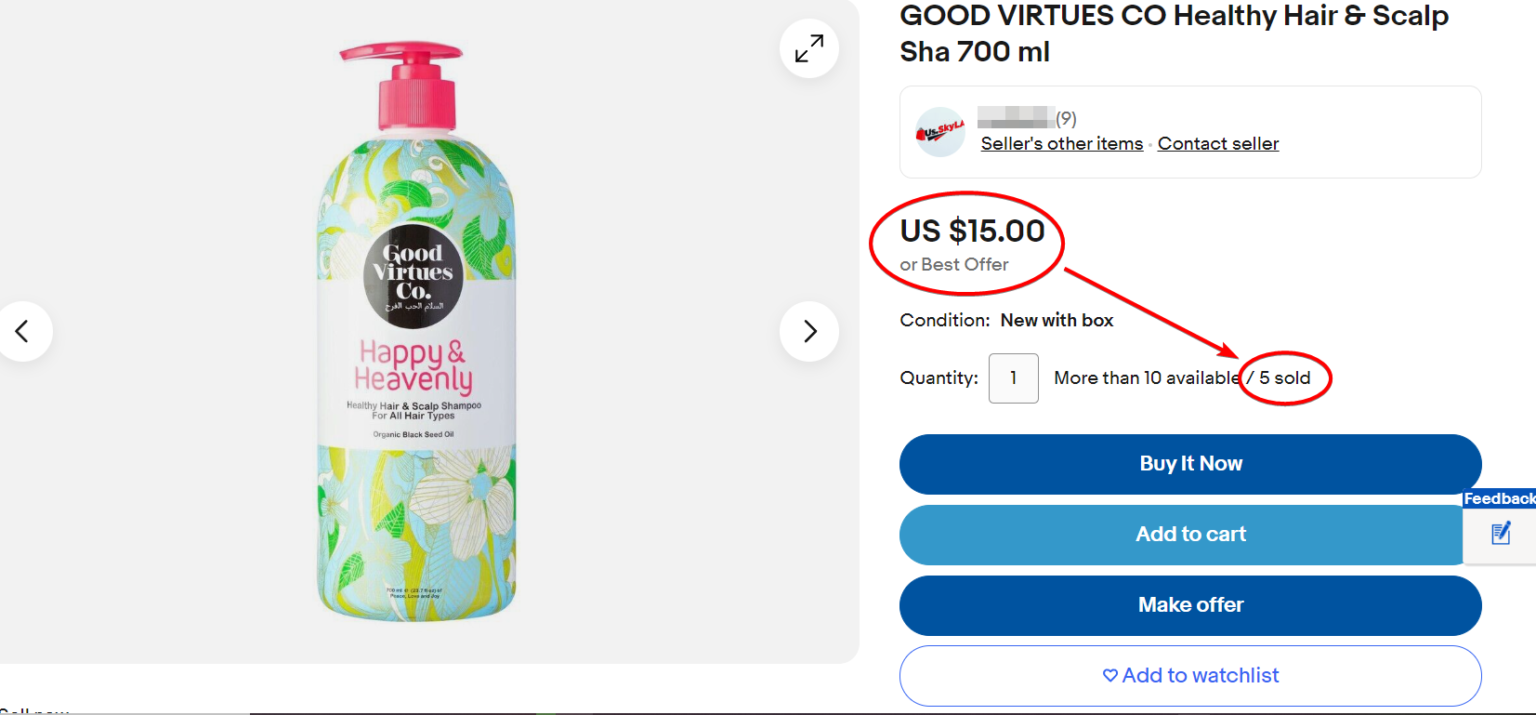1536x715 pixels.
Task: Open the Feedback side tab
Action: click(x=1498, y=499)
